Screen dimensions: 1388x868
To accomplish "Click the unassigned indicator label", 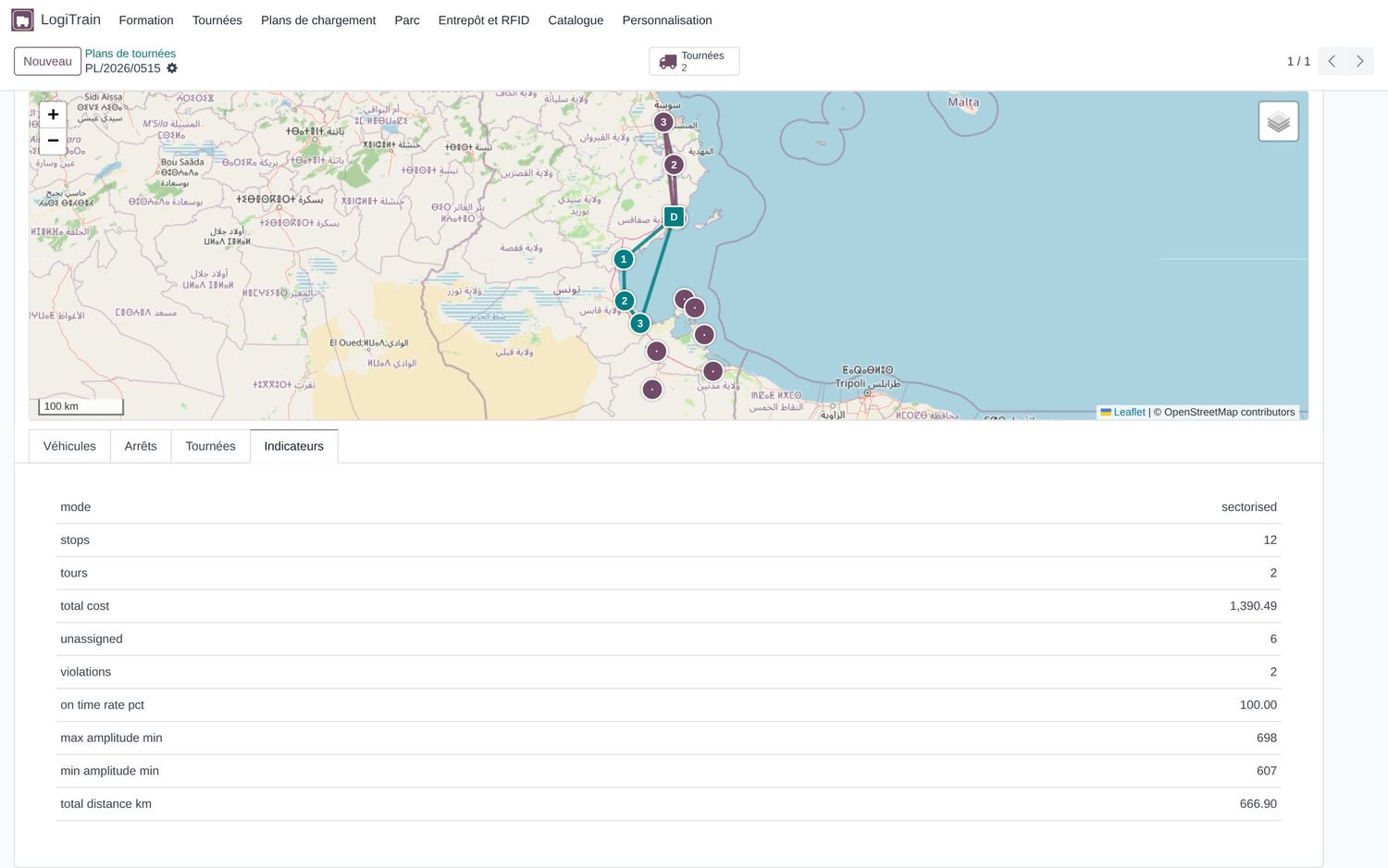I will [92, 639].
